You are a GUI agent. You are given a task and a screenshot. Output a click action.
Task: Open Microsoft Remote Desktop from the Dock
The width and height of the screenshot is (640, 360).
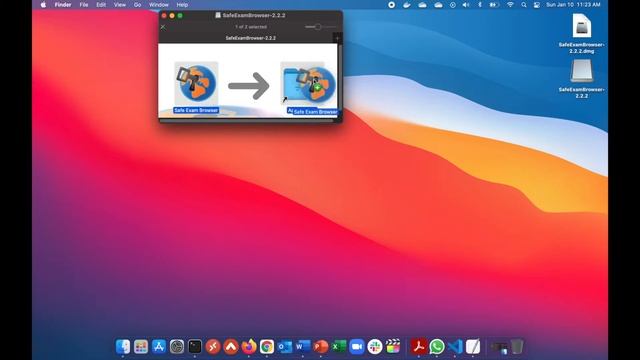[213, 347]
